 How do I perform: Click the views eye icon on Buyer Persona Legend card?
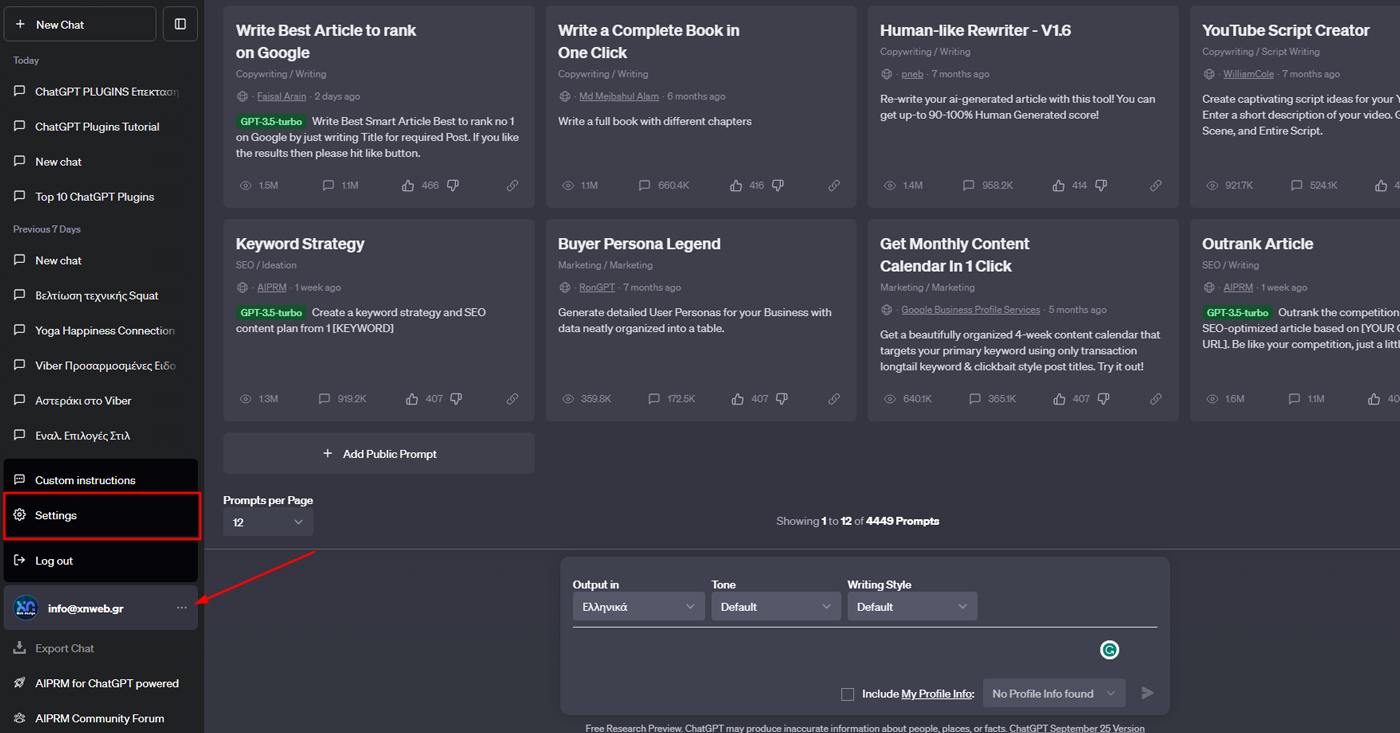[x=568, y=399]
